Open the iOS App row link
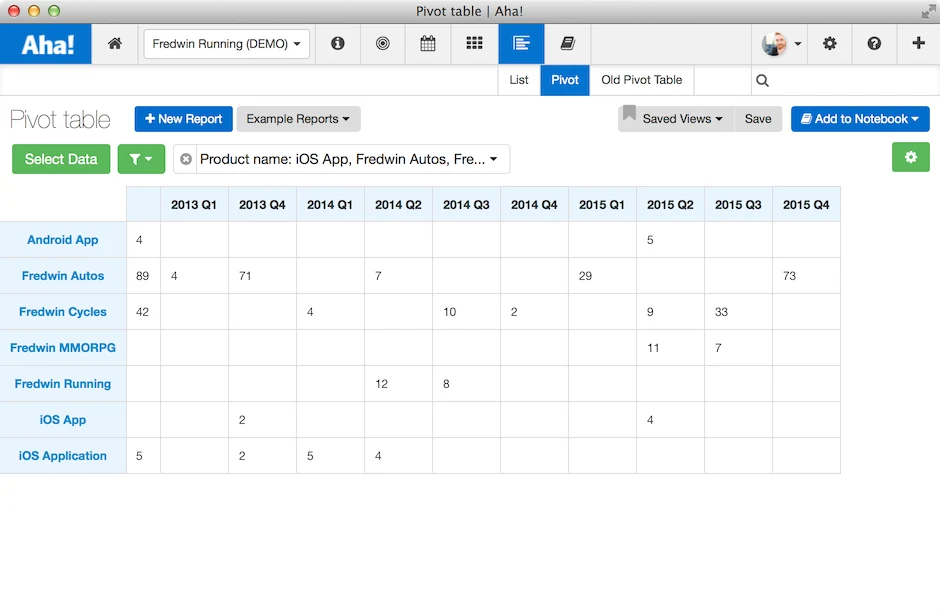Viewport: 940px width, 611px height. pyautogui.click(x=63, y=420)
